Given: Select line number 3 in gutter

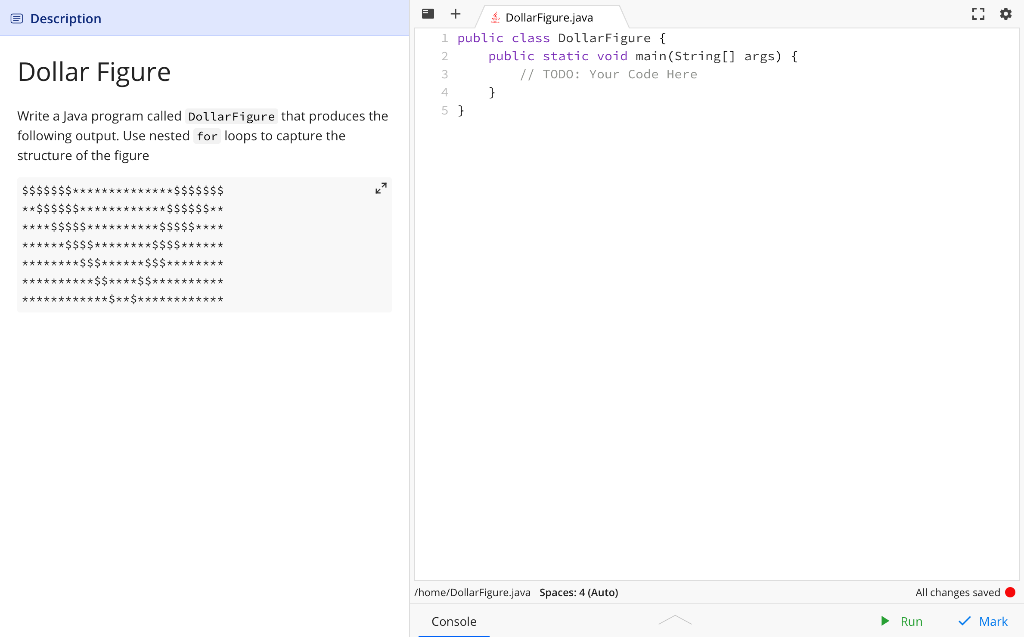Looking at the screenshot, I should coord(445,74).
